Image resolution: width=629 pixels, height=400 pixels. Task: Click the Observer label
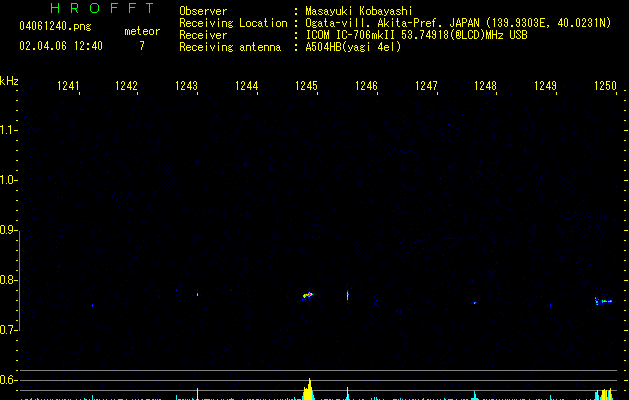pyautogui.click(x=203, y=11)
